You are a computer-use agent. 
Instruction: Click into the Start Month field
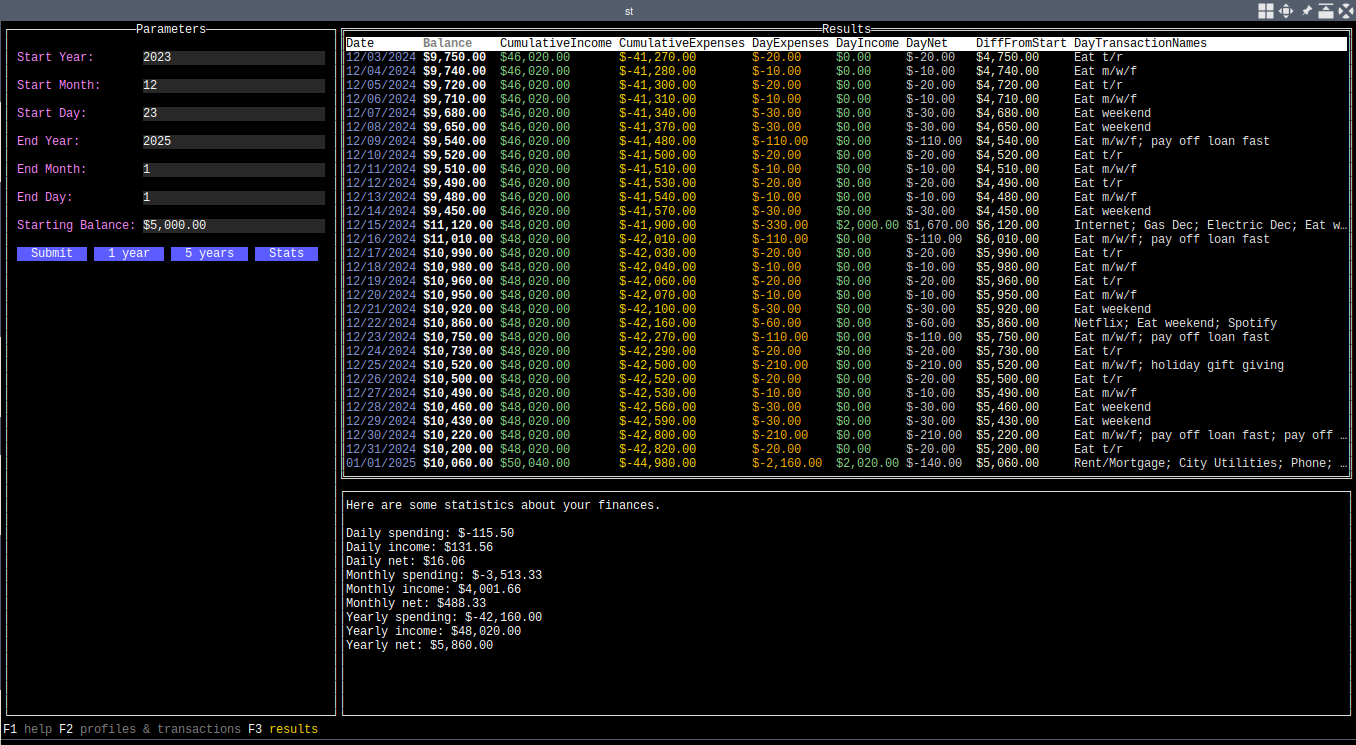click(233, 86)
